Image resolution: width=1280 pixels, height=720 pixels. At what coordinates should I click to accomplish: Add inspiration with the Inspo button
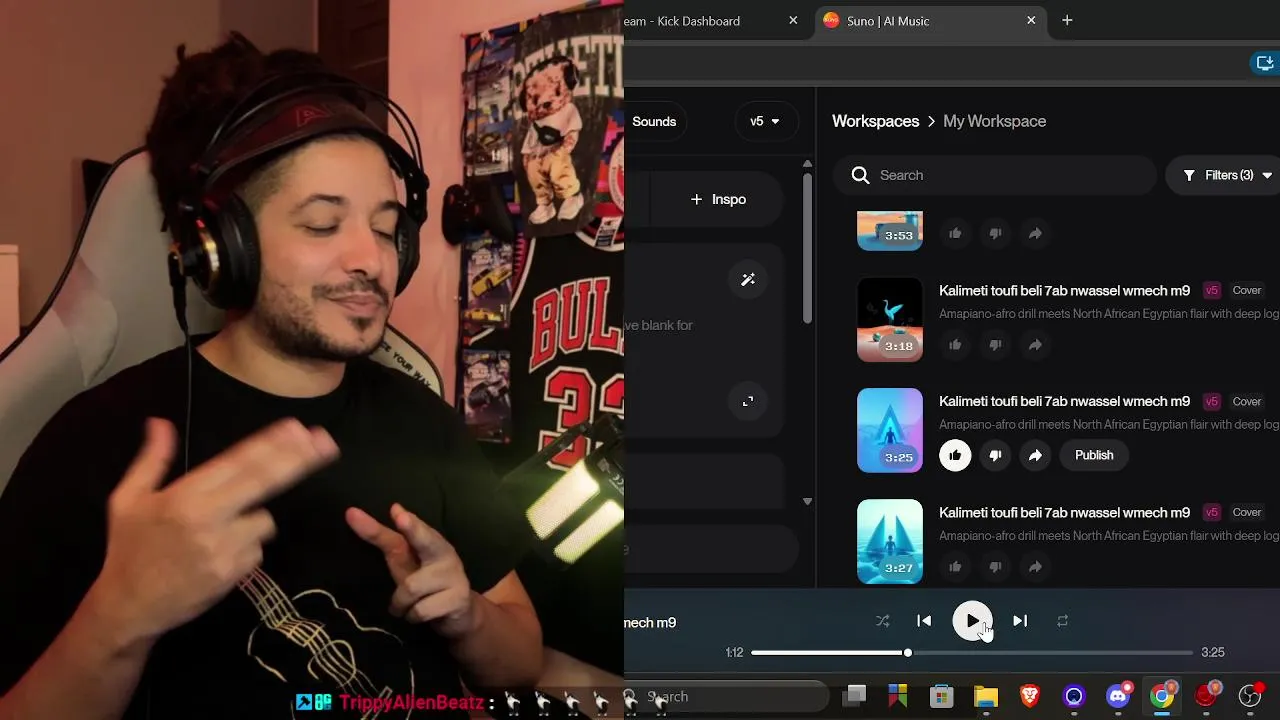[x=718, y=199]
